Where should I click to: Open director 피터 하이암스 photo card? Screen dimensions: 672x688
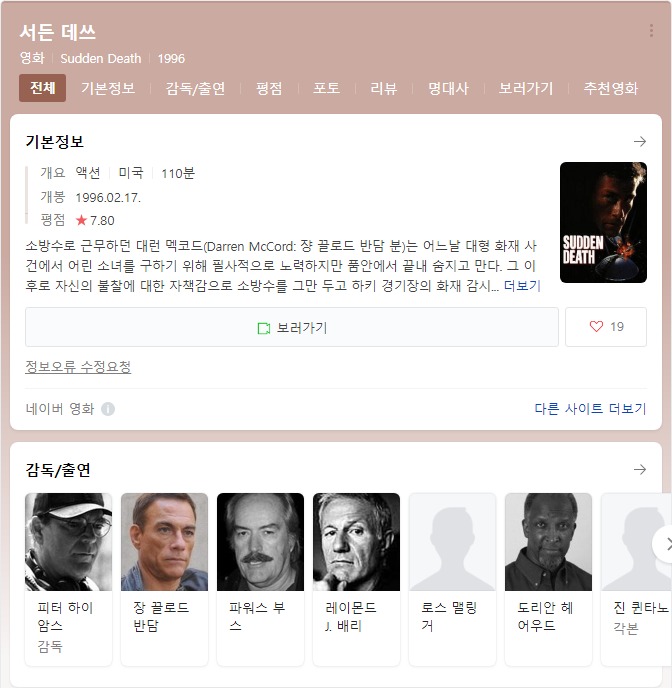click(x=68, y=579)
